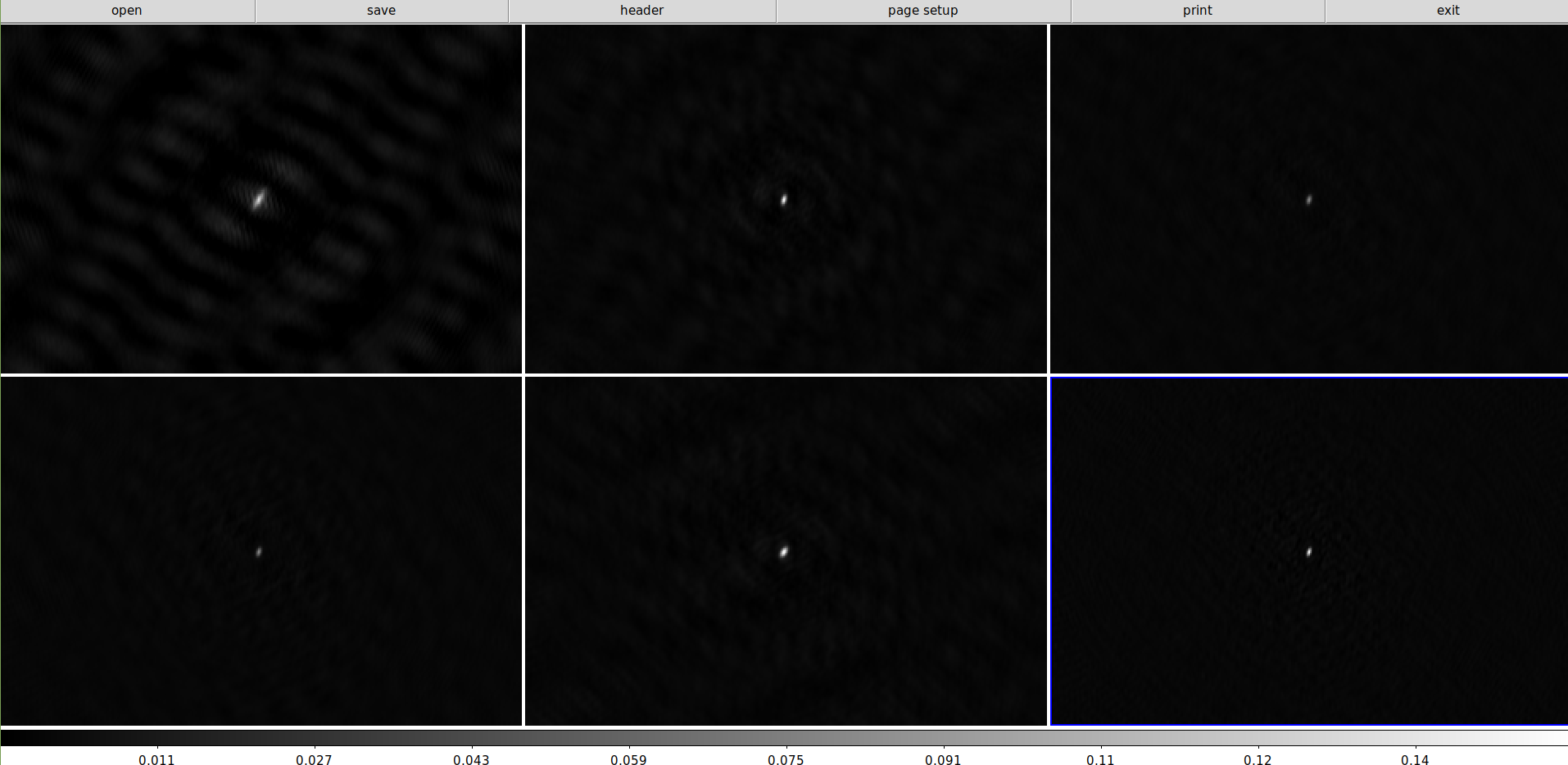Viewport: 1568px width, 765px height.
Task: Click the colorbar at the 0.14 mark
Action: click(x=1415, y=738)
